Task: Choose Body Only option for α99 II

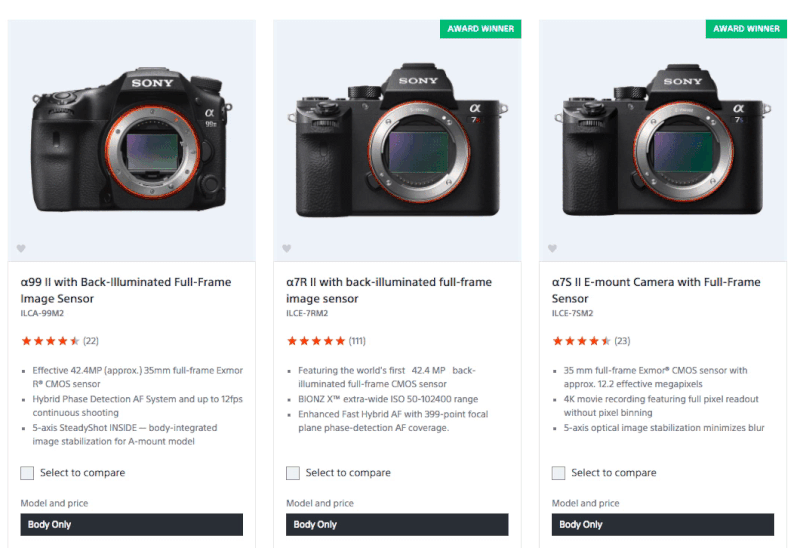Action: coord(131,524)
